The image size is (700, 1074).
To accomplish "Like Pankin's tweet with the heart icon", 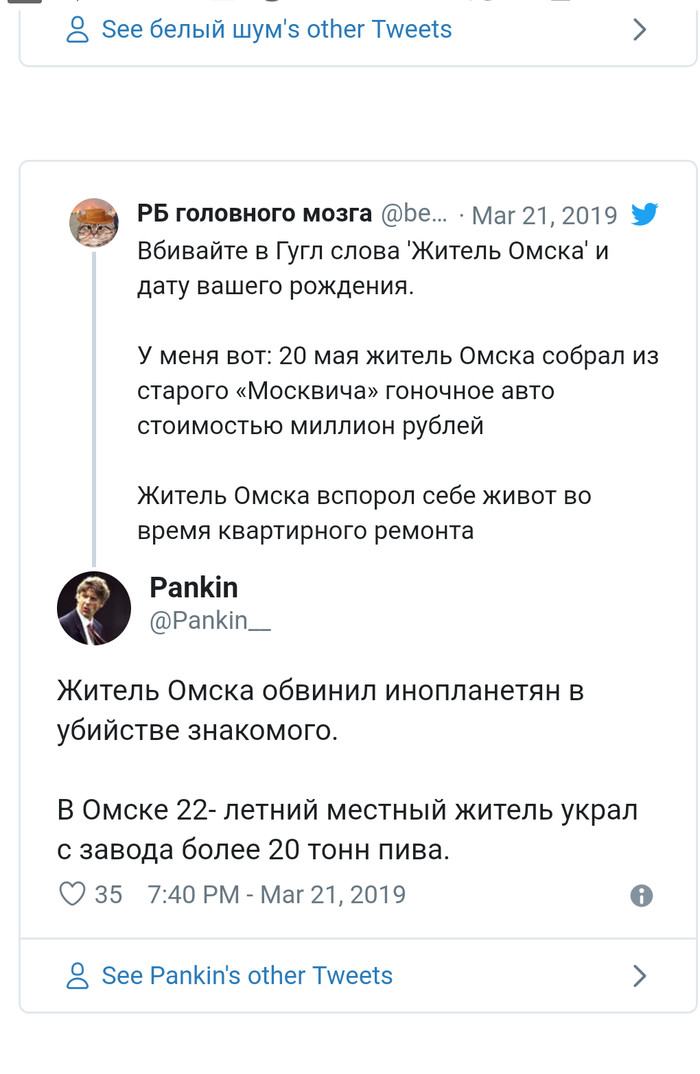I will (72, 893).
